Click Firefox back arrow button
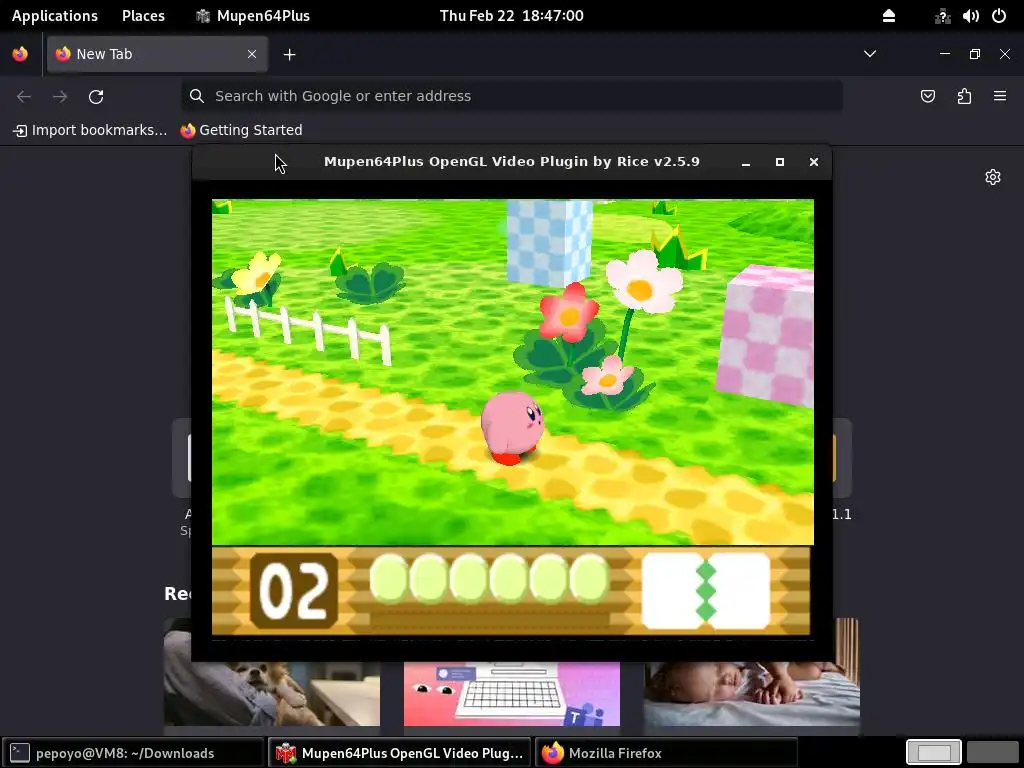Viewport: 1024px width, 768px height. (24, 97)
